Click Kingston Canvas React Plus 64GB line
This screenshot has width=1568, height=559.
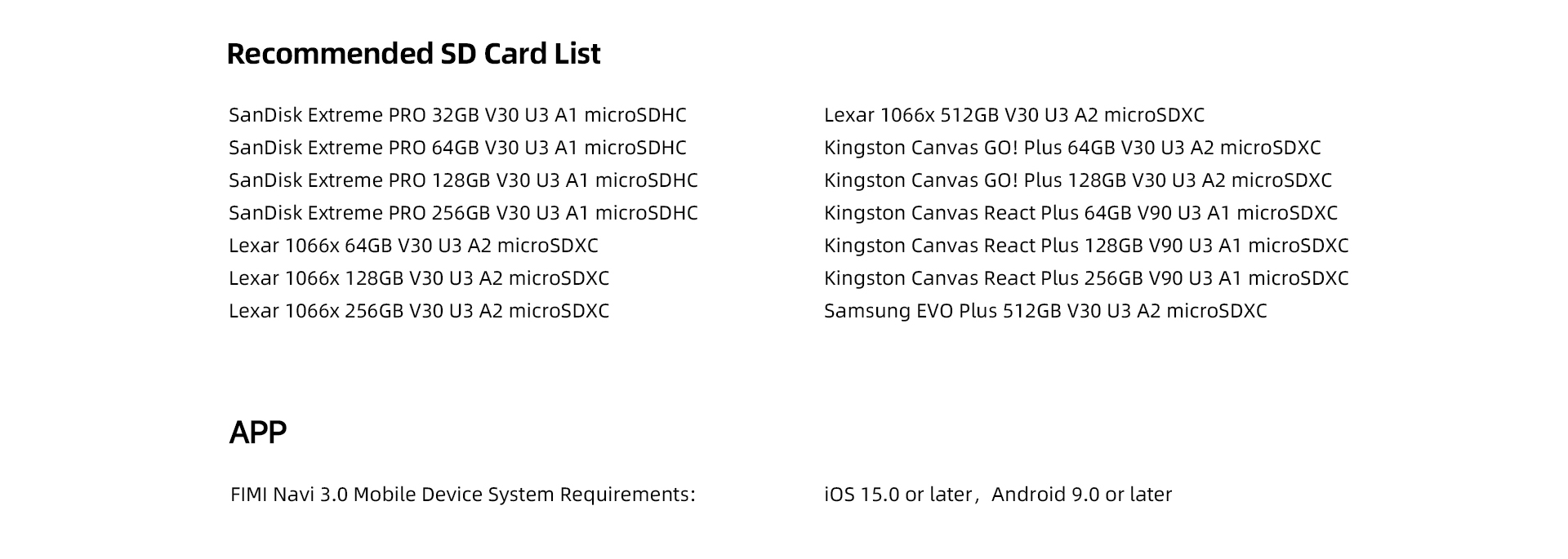1080,213
